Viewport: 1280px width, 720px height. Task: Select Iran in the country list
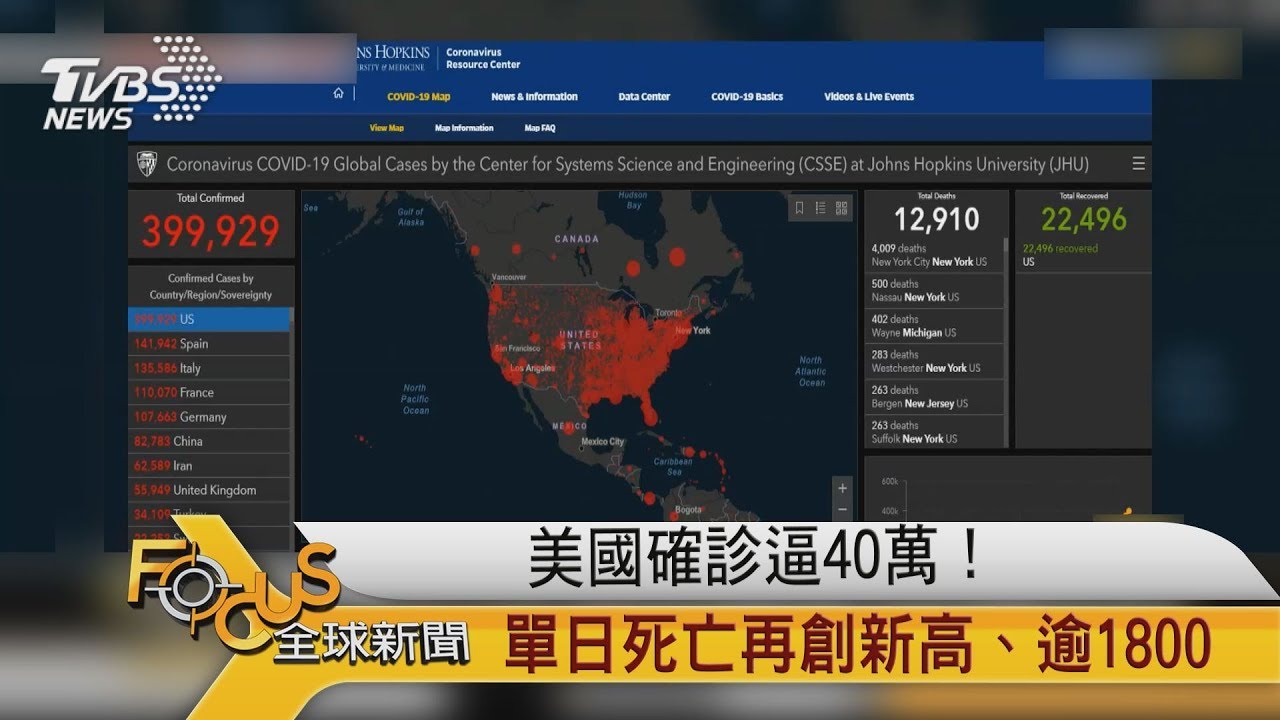[210, 465]
